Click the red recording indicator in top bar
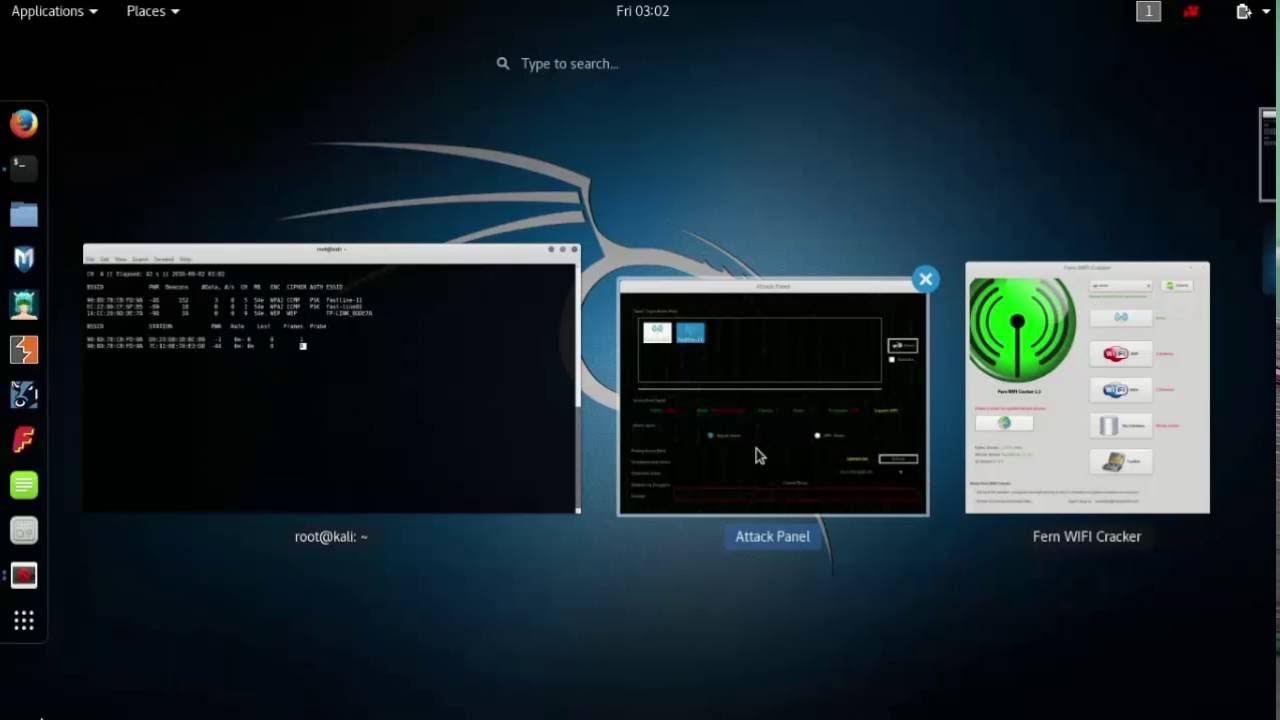This screenshot has width=1280, height=720. 1191,11
